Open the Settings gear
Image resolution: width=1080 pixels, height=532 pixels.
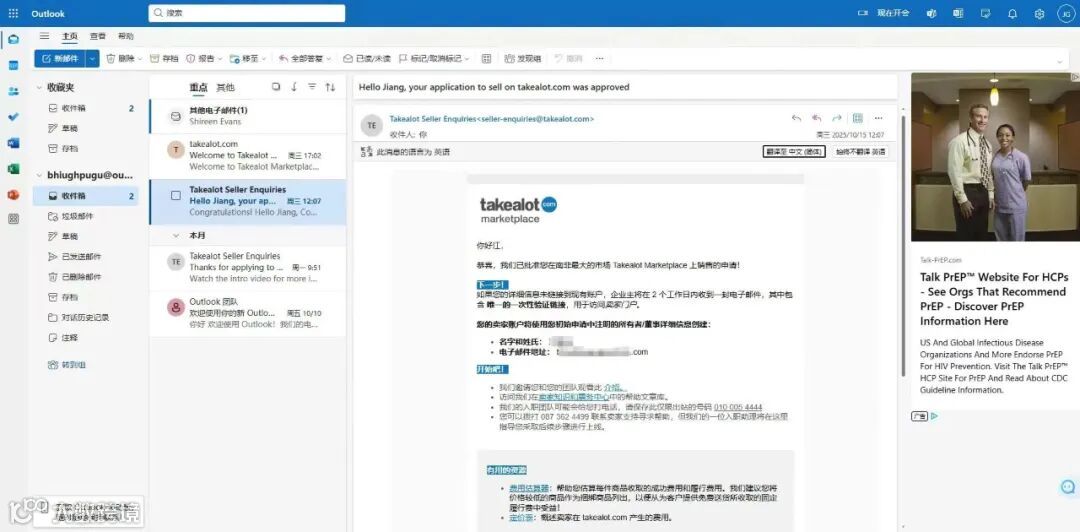click(1039, 13)
